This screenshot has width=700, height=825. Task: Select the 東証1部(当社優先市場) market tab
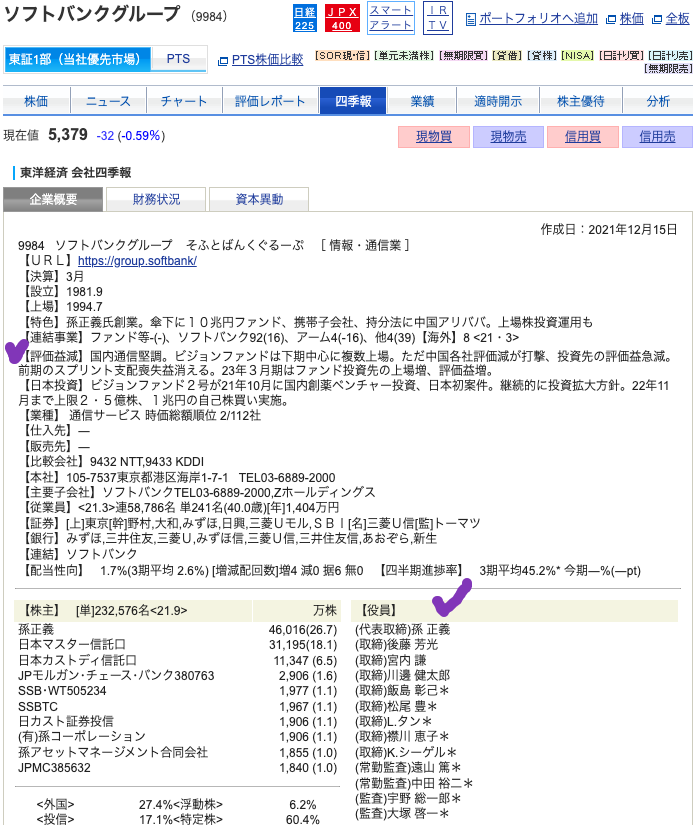pyautogui.click(x=77, y=59)
